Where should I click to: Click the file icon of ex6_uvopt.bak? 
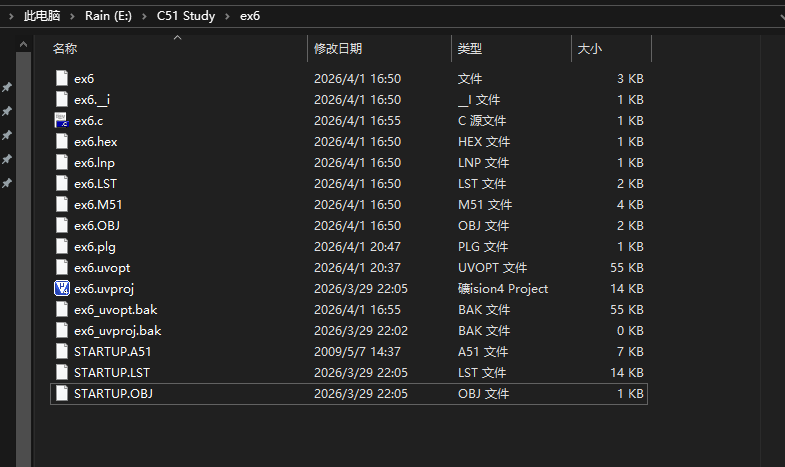click(62, 309)
